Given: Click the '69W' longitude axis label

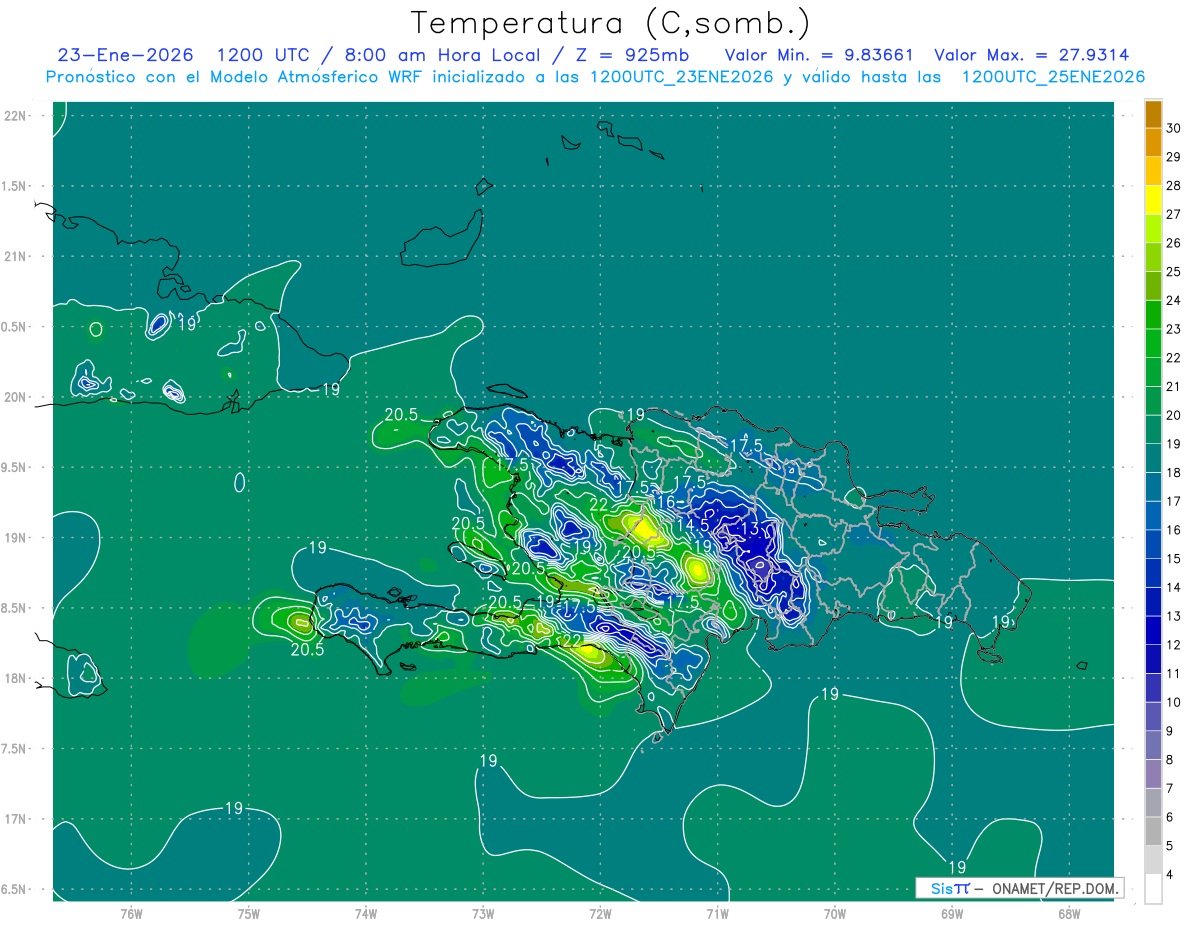Looking at the screenshot, I should tap(952, 914).
